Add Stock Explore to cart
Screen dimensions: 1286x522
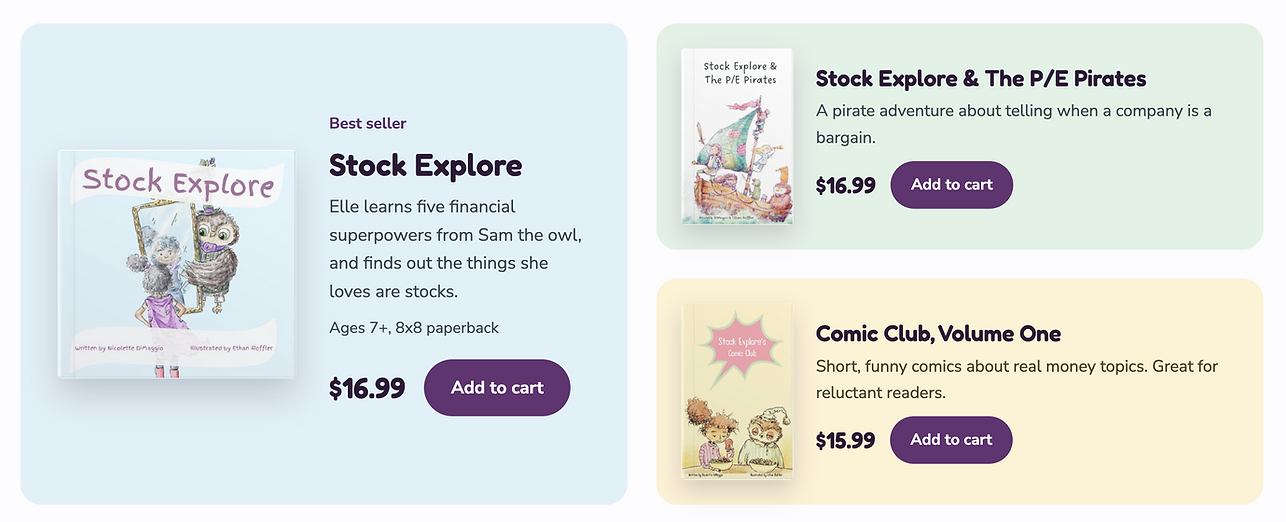(x=497, y=387)
